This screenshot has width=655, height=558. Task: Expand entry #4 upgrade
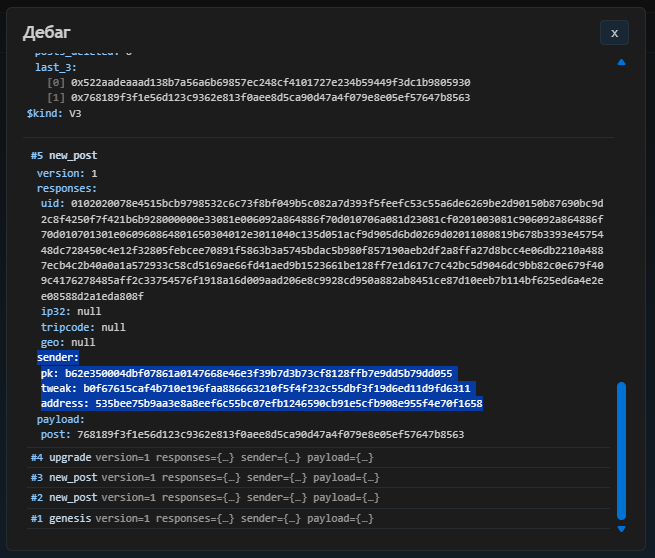tap(318, 457)
